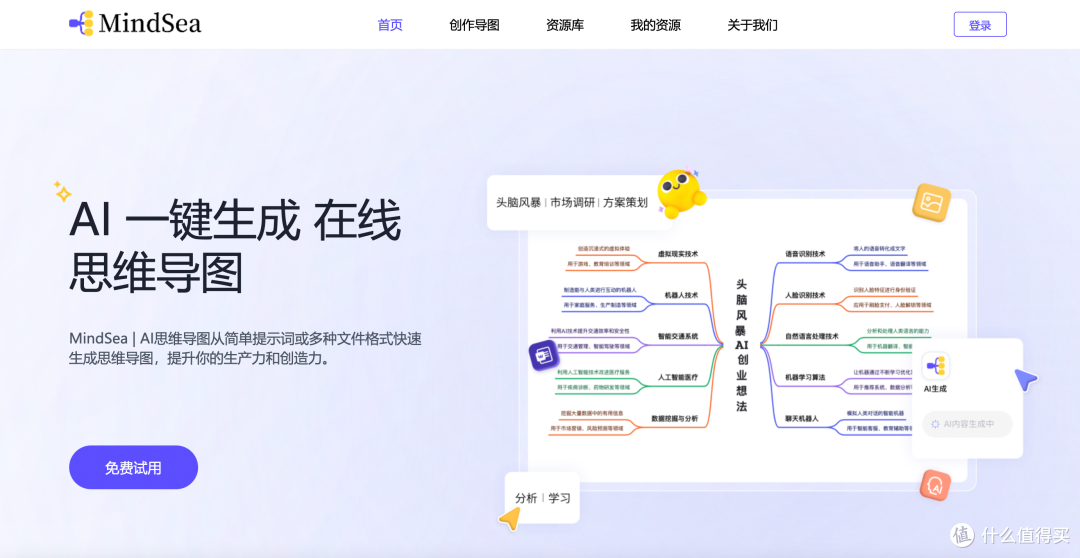Select the central node 头脑风暴AI创业想法
Image resolution: width=1080 pixels, height=558 pixels.
pyautogui.click(x=741, y=345)
